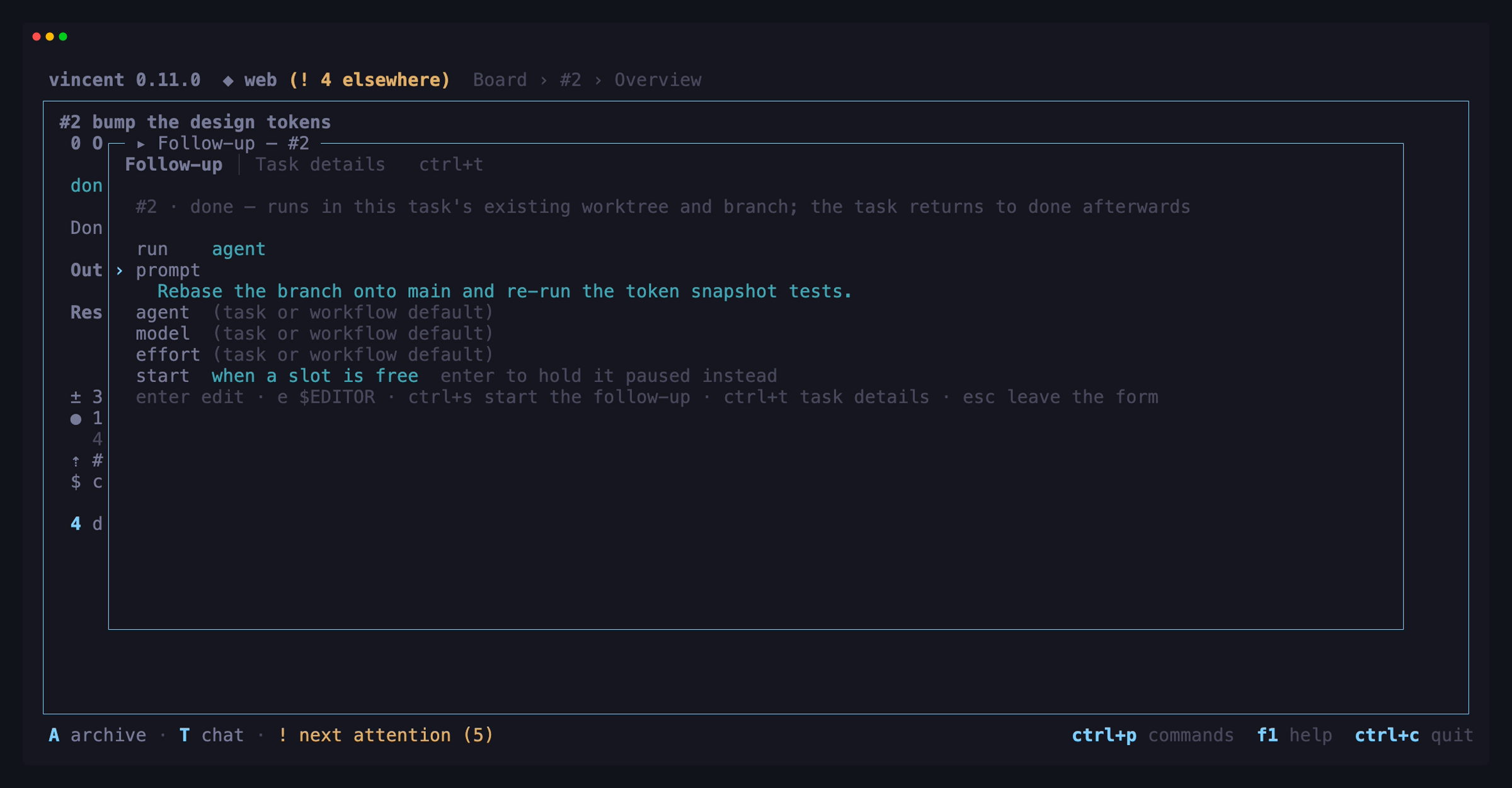
Task: Toggle start 'when a slot is free'
Action: click(314, 376)
